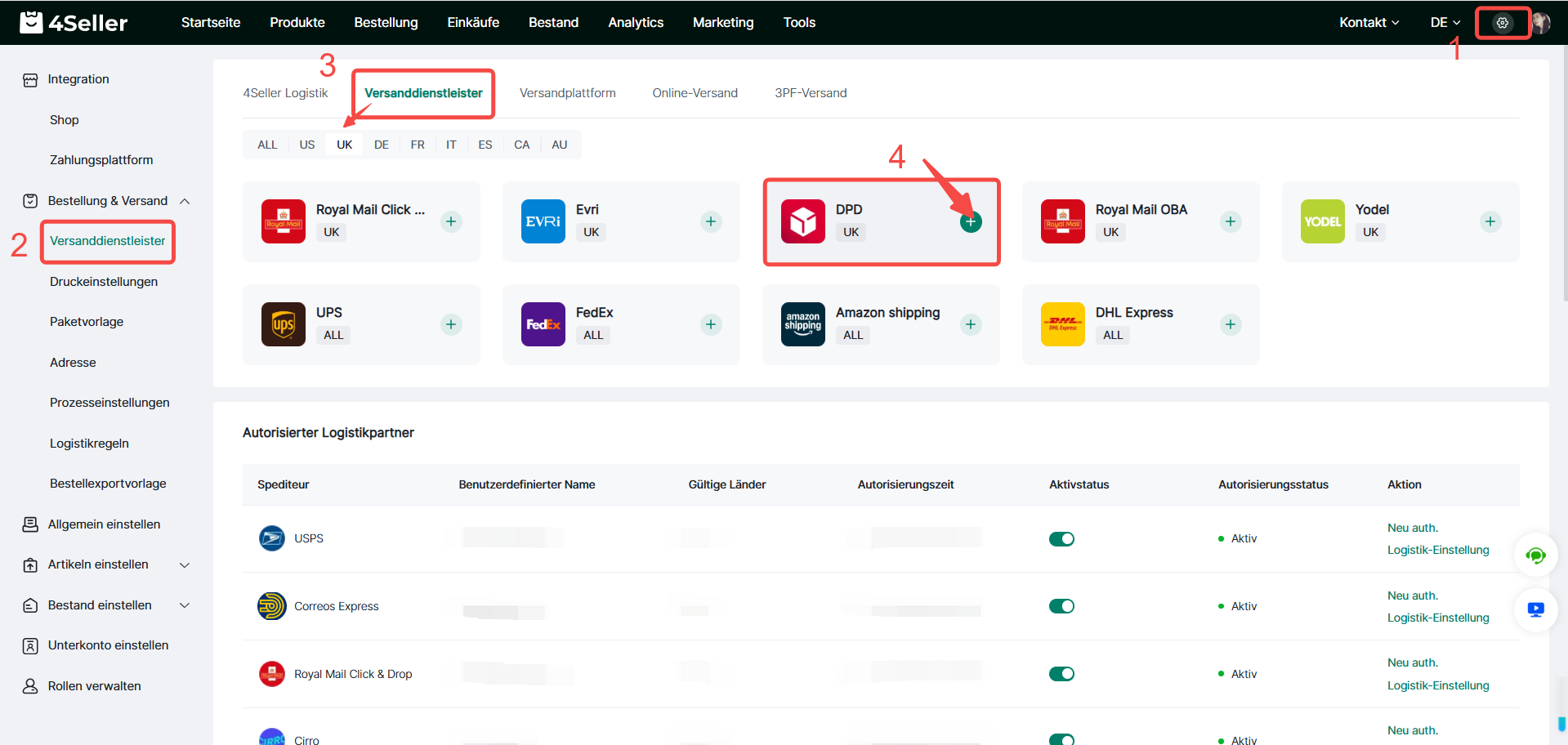Click the FedEx logo icon

(543, 324)
